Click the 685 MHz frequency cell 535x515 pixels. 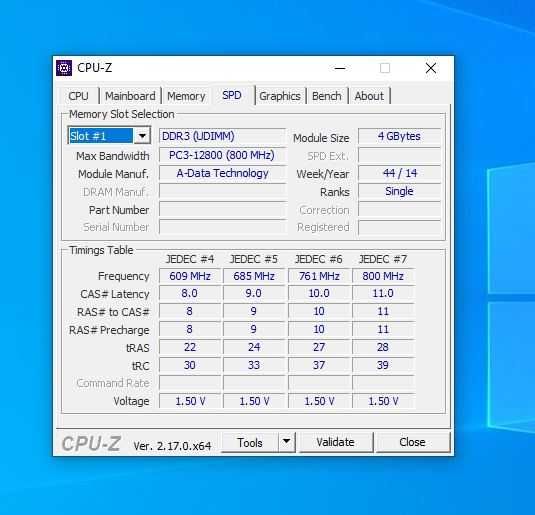pos(254,276)
